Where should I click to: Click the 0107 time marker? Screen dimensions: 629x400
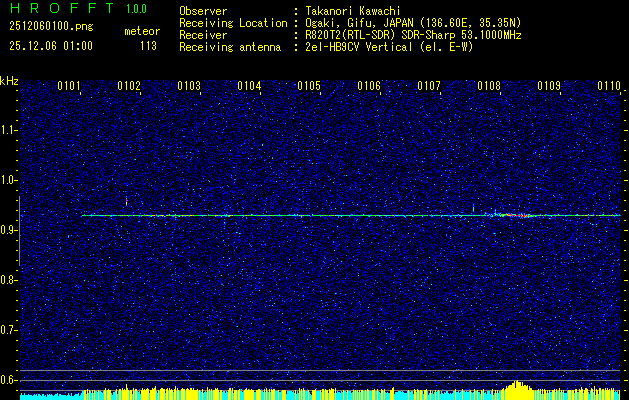click(x=429, y=85)
